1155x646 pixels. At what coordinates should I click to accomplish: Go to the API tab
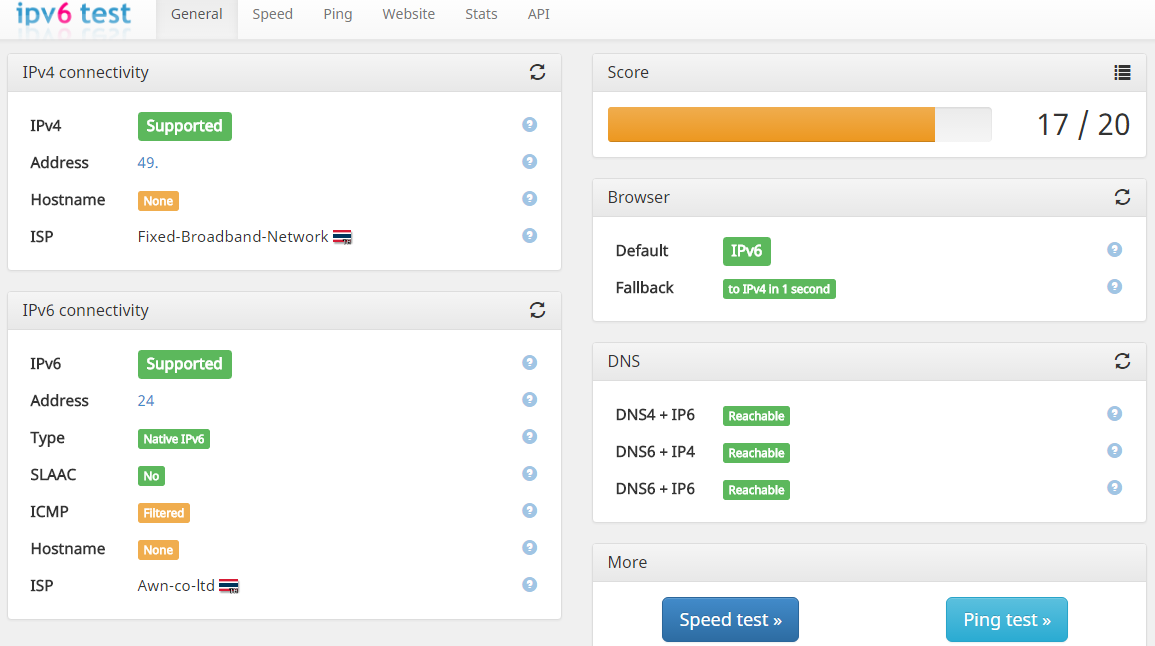[538, 15]
